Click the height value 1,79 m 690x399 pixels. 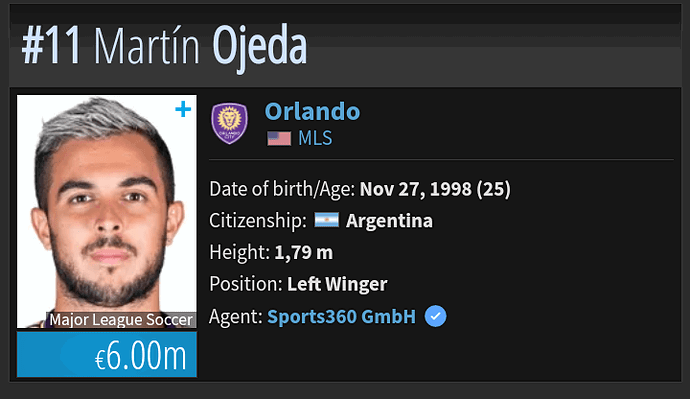[x=304, y=252]
